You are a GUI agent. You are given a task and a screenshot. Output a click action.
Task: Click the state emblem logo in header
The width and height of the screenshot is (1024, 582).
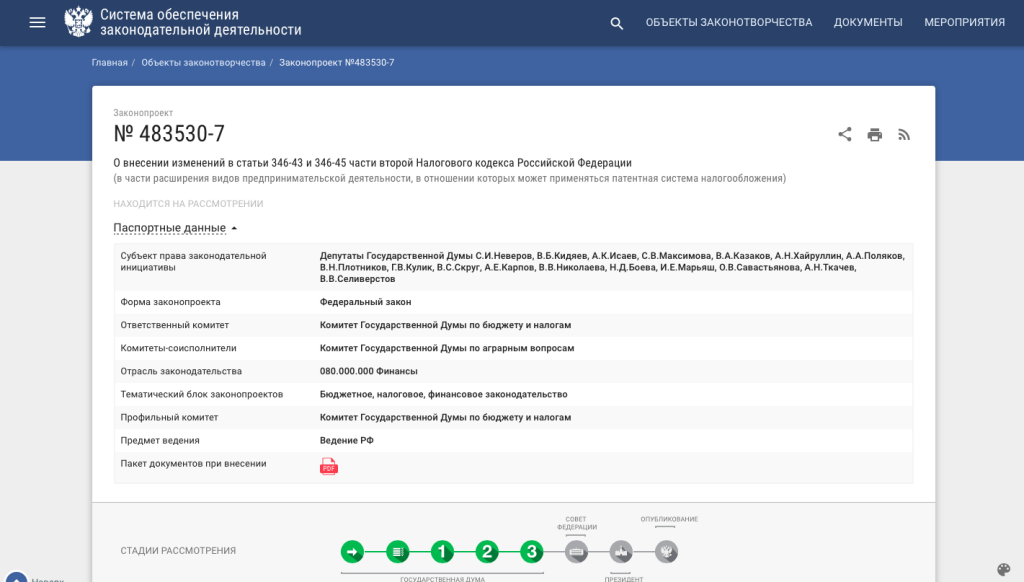pos(78,22)
